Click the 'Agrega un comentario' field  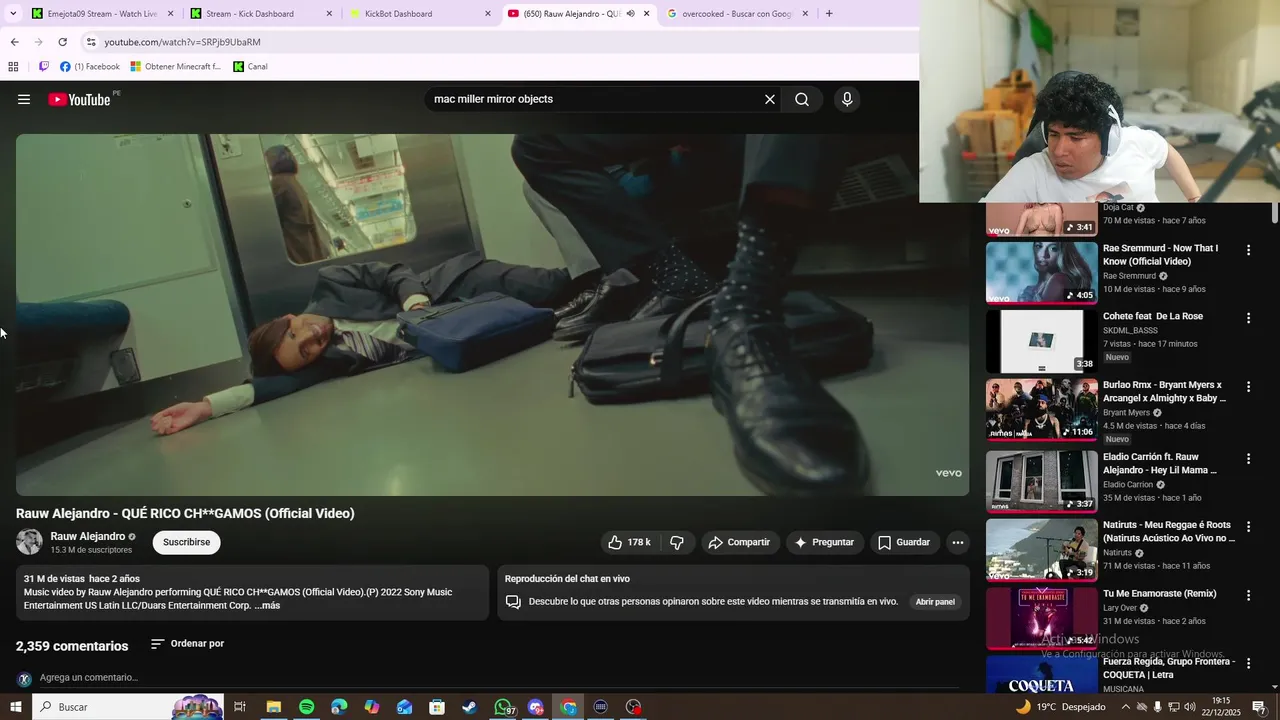500,678
